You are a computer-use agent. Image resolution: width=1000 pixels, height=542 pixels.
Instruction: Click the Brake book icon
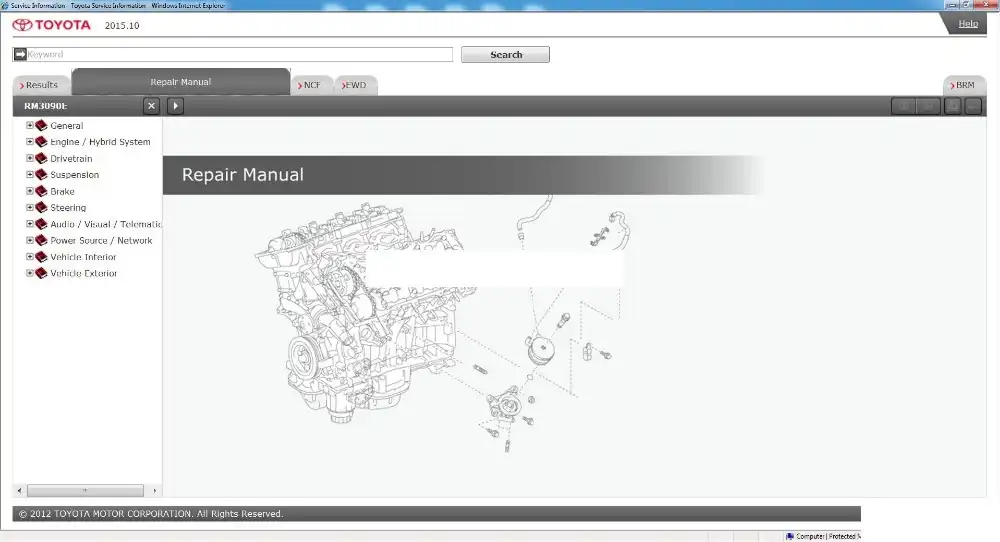[41, 191]
